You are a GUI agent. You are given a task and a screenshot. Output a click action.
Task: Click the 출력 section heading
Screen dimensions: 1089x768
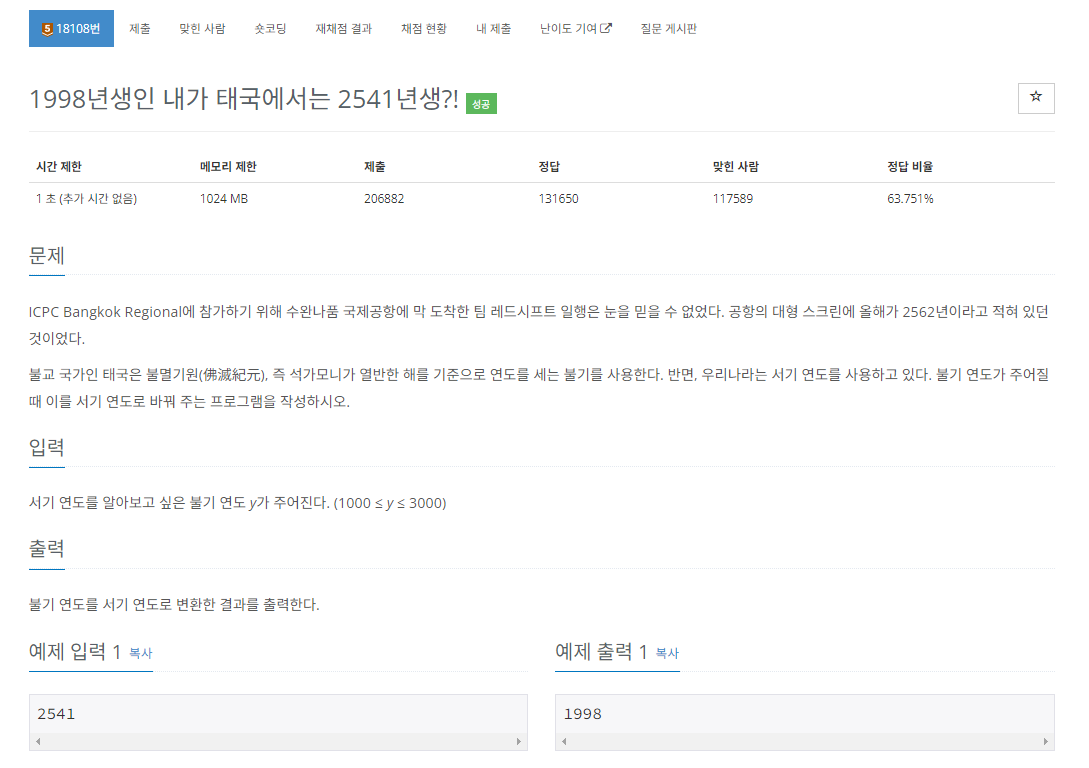(47, 549)
